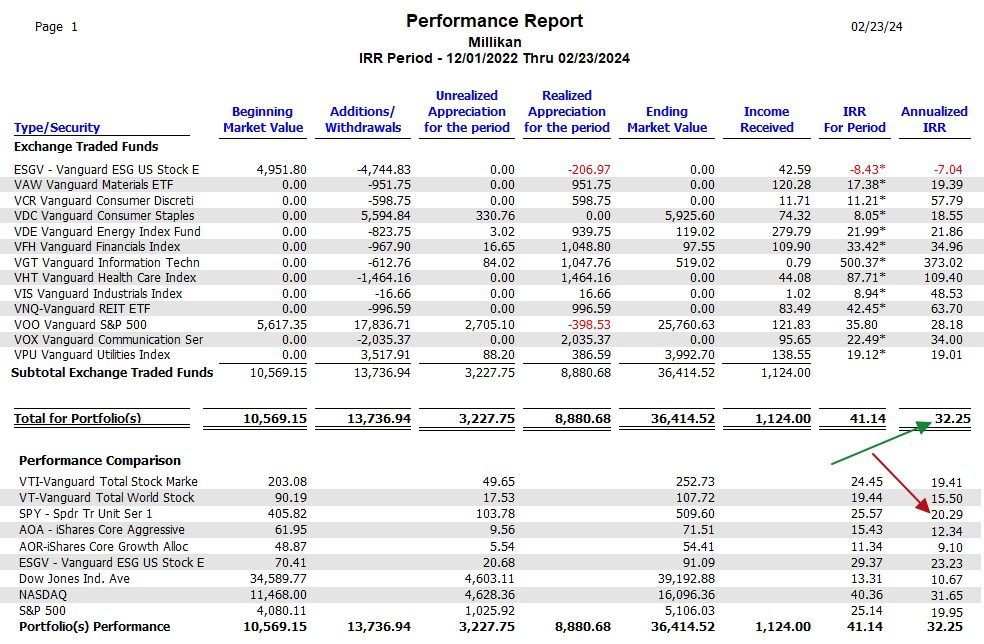Click the total ending market value 36,414.52 in Total row
984x644 pixels.
[683, 419]
